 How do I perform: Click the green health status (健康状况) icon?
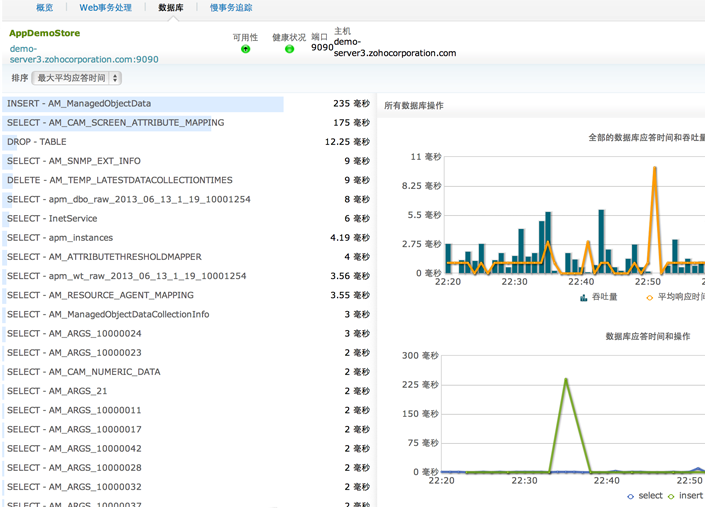(290, 49)
